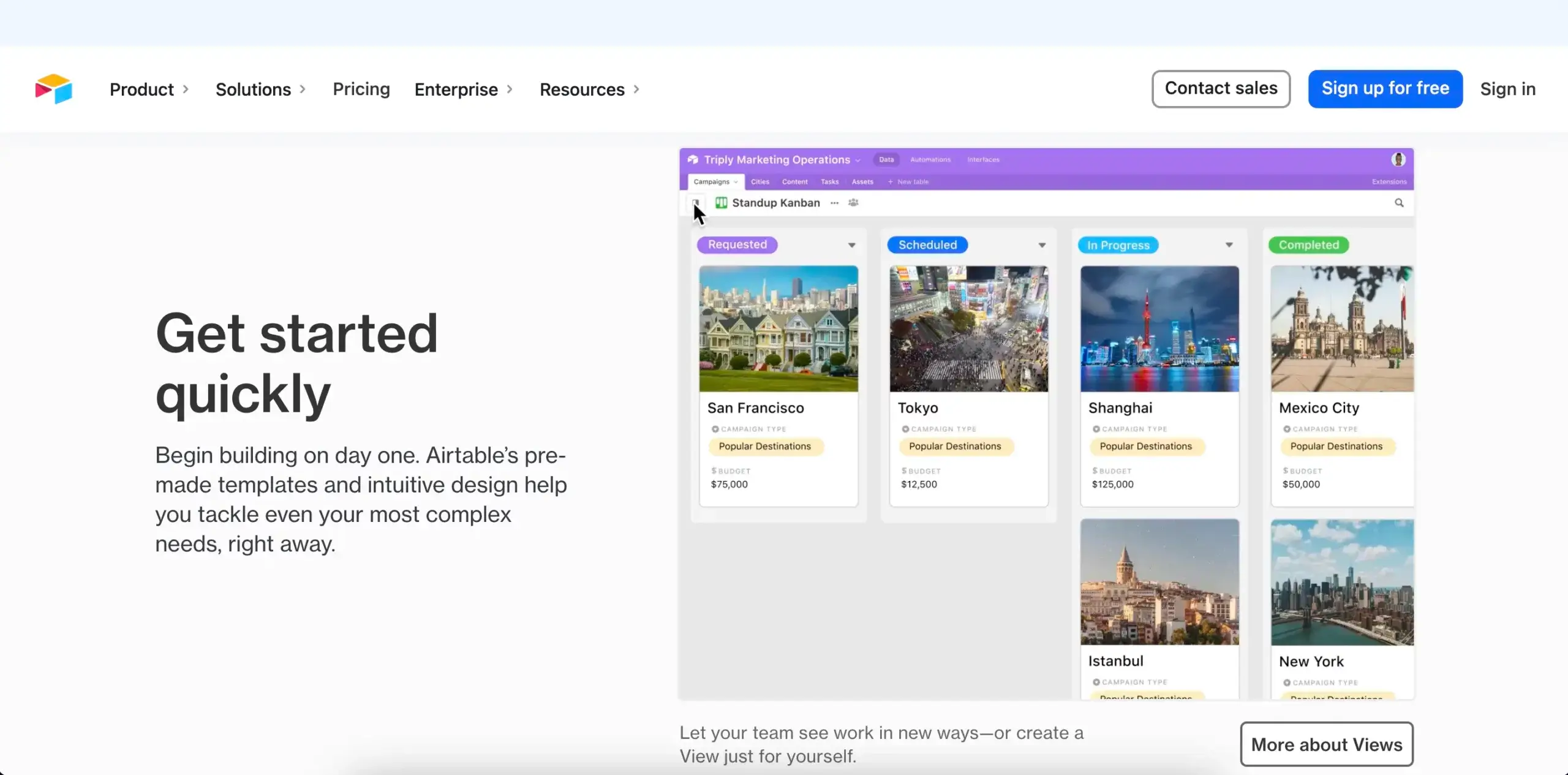Image resolution: width=1568 pixels, height=775 pixels.
Task: Click the search magnifier in the Kanban toolbar
Action: click(x=1399, y=202)
